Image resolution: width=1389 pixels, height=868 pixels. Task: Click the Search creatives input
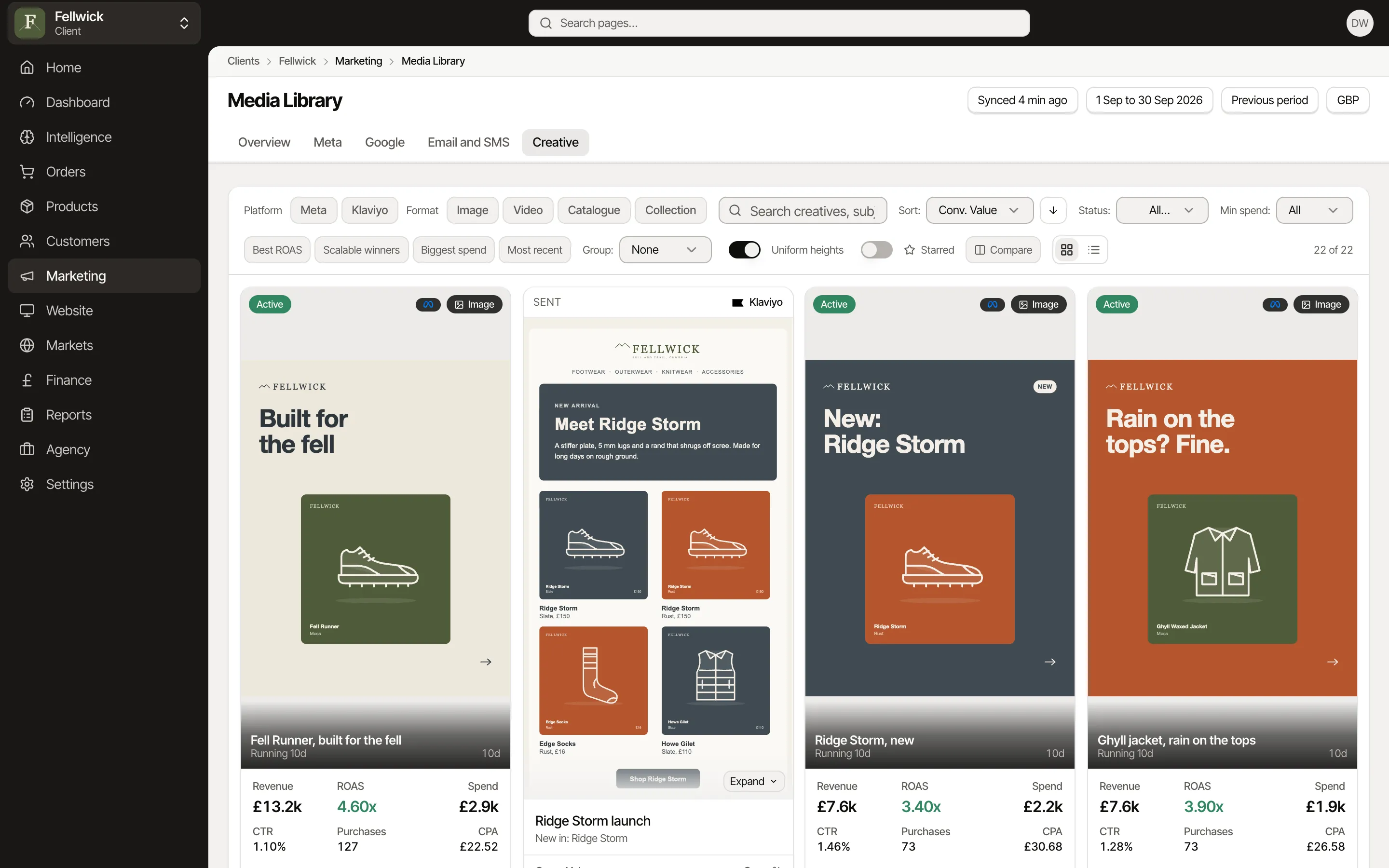(803, 210)
